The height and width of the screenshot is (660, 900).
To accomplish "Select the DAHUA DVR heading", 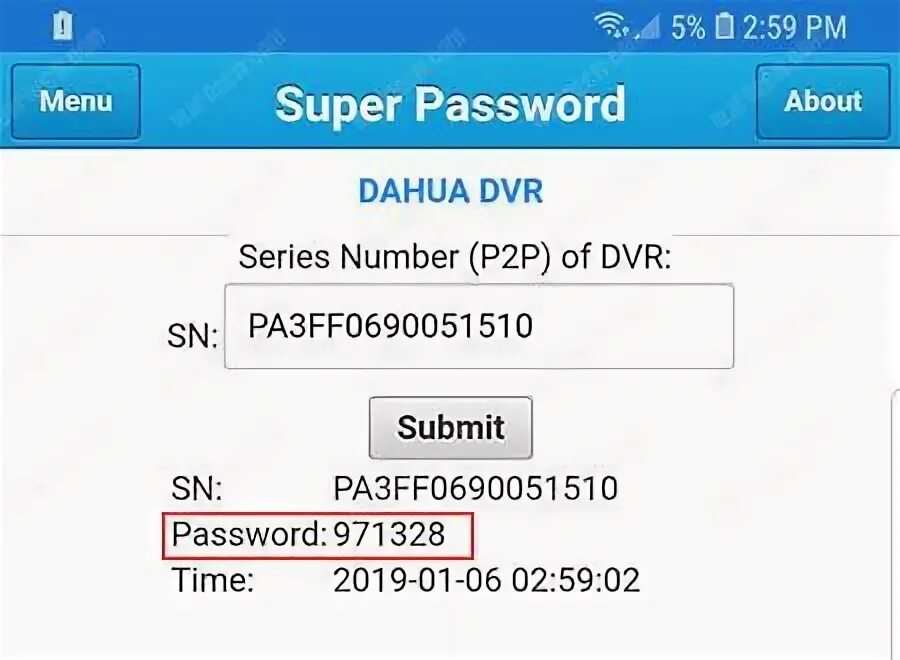I will (x=451, y=191).
